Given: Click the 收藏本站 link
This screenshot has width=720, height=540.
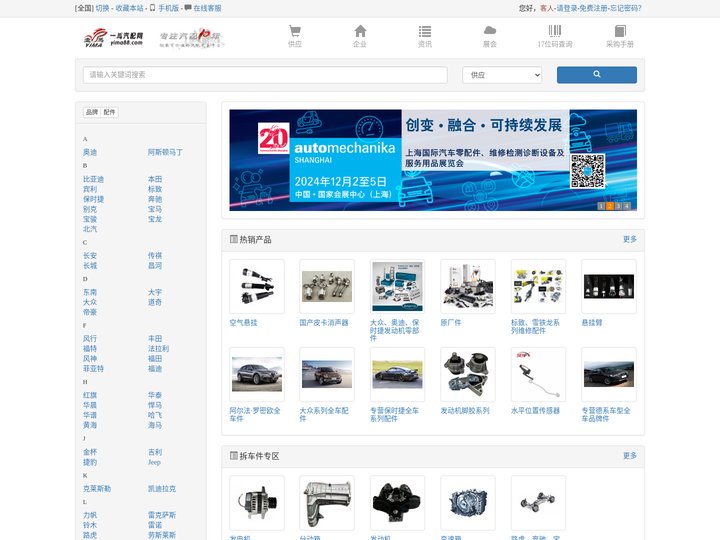Looking at the screenshot, I should point(129,8).
